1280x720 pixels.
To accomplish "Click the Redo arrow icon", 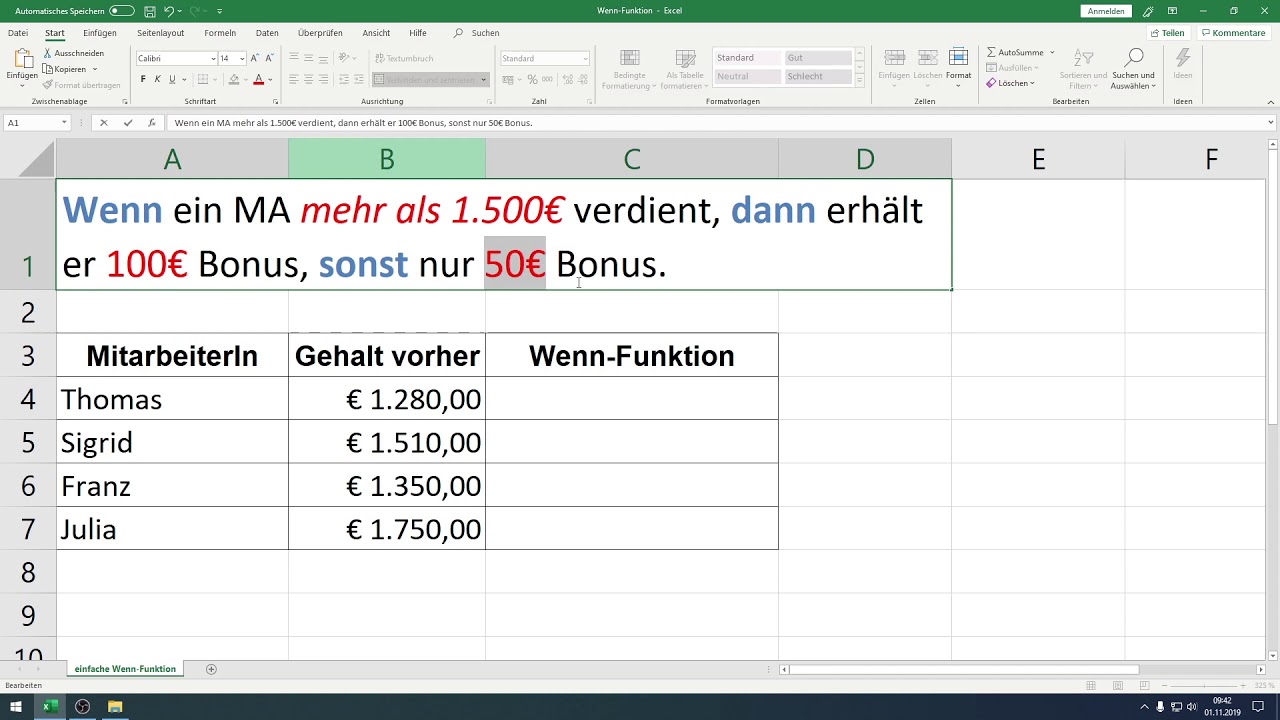I will click(195, 11).
